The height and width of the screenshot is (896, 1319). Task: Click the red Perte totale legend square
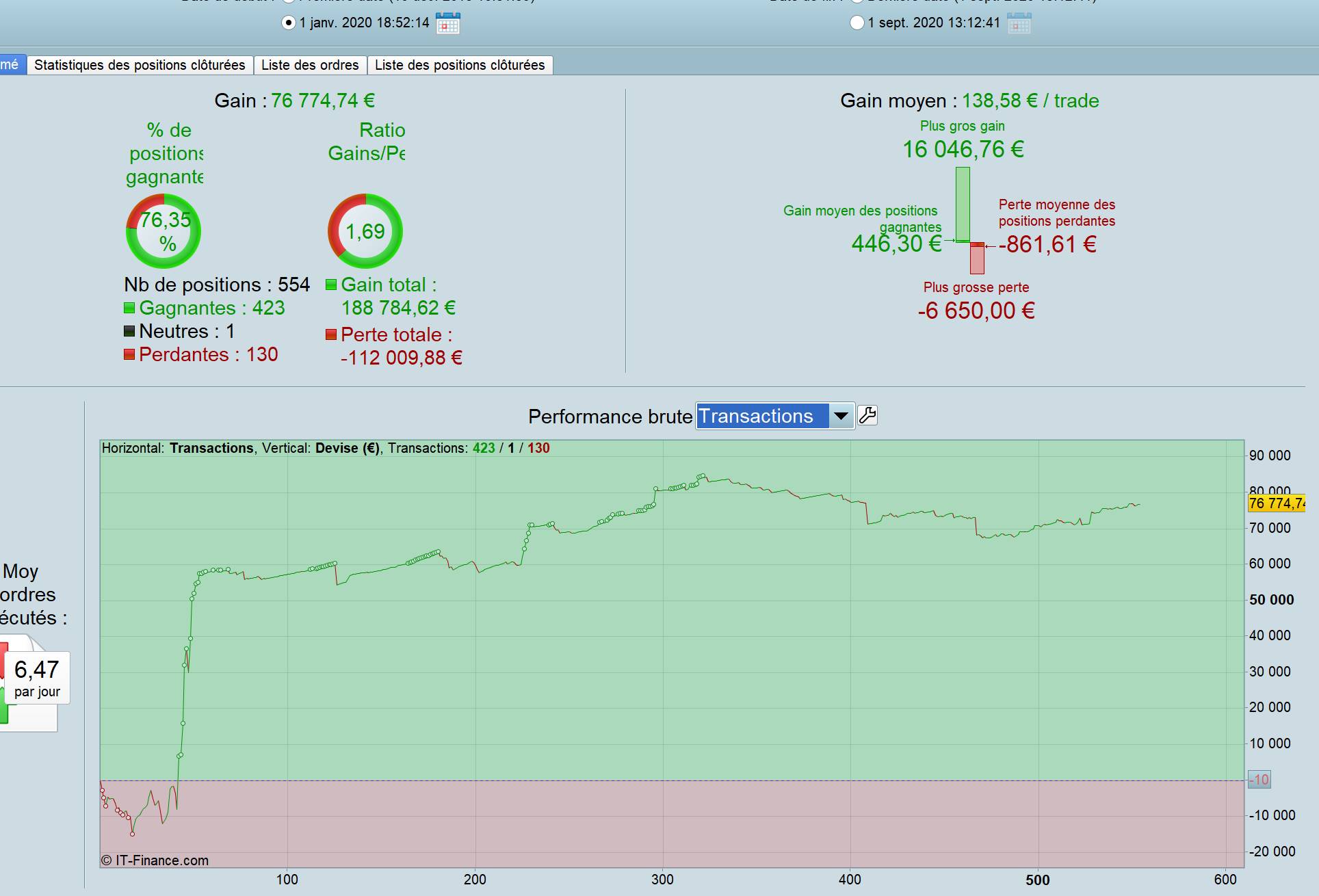pos(331,334)
